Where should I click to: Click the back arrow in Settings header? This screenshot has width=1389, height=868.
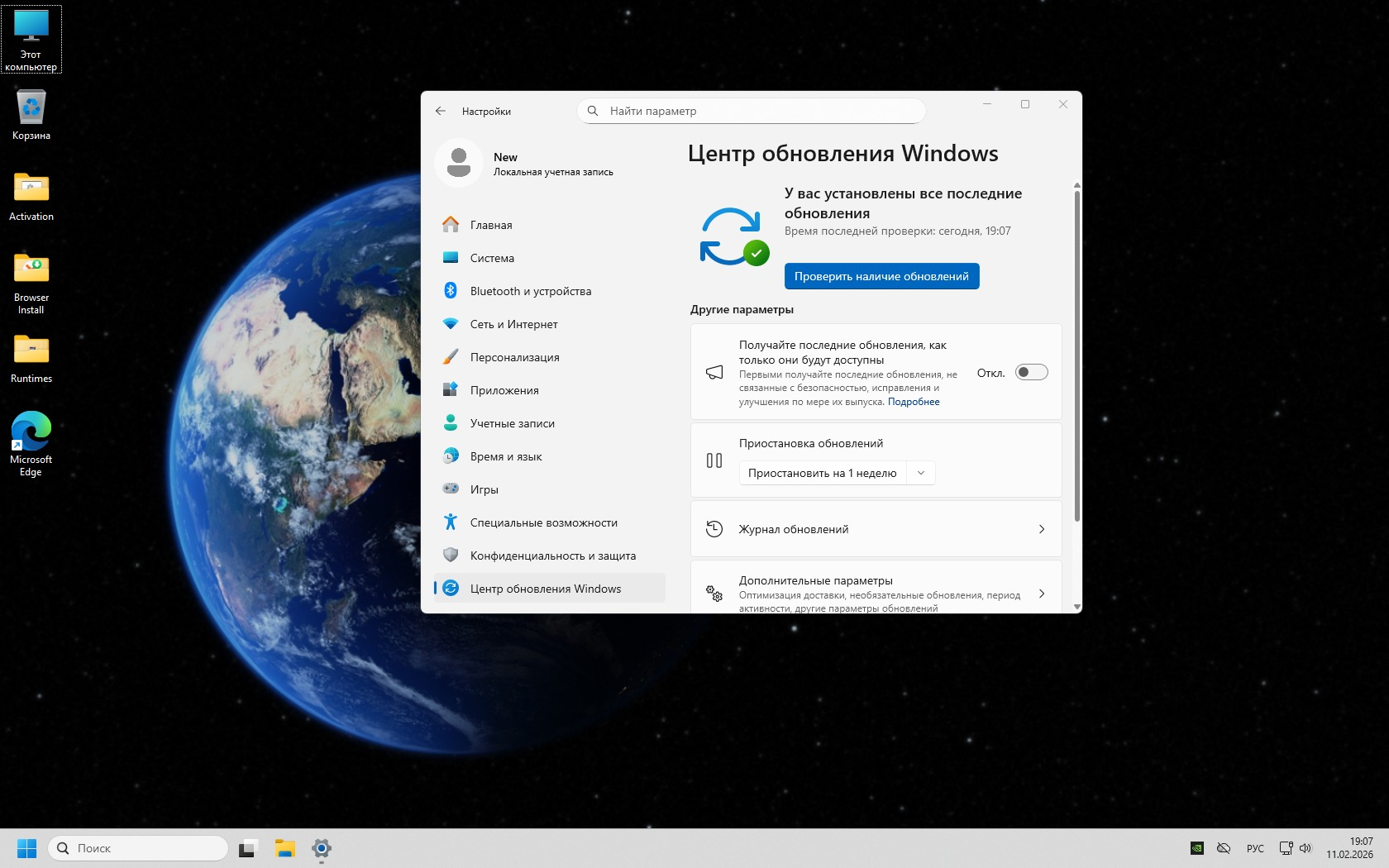point(441,111)
